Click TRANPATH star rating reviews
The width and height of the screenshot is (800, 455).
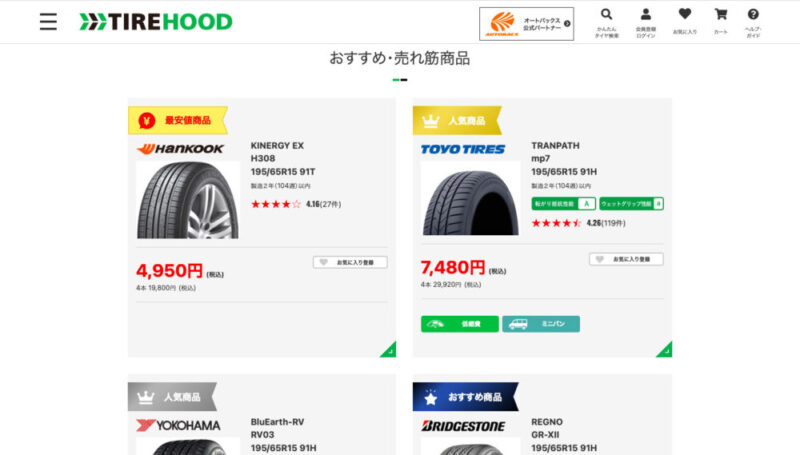[x=578, y=223]
